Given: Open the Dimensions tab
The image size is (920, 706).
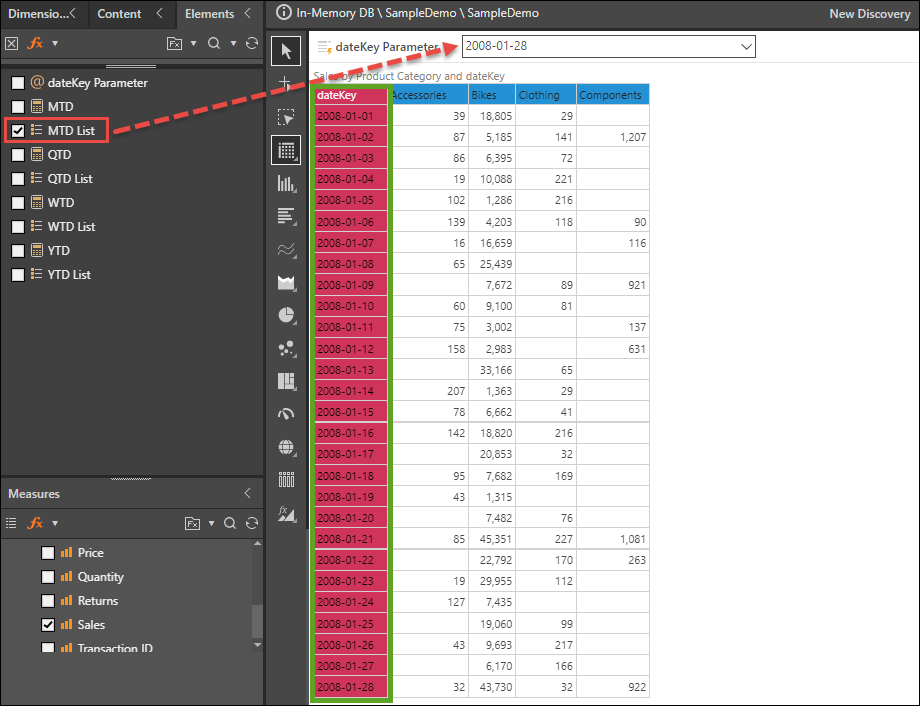Looking at the screenshot, I should (x=40, y=14).
